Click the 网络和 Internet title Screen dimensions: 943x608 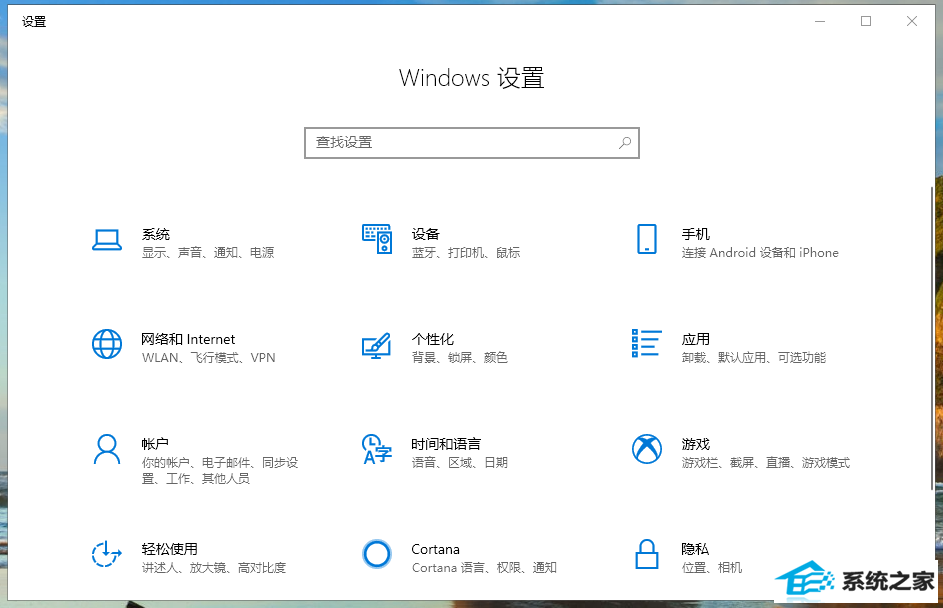188,339
